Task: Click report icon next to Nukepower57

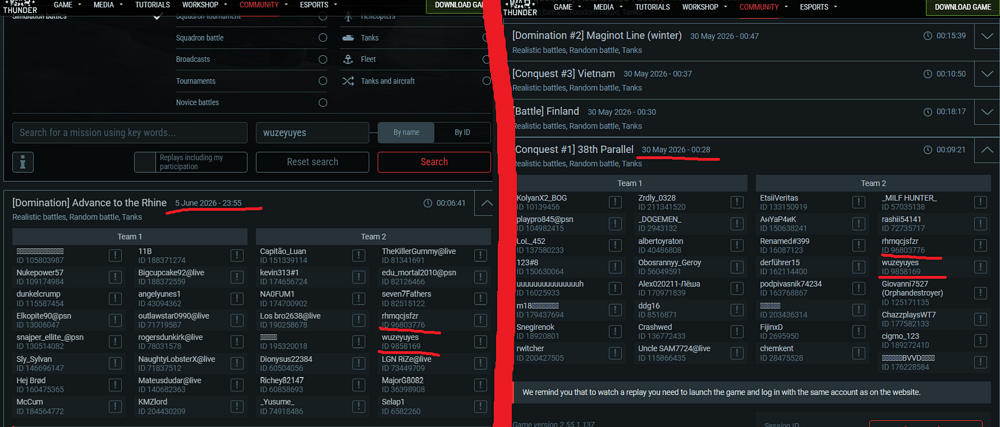Action: point(115,277)
